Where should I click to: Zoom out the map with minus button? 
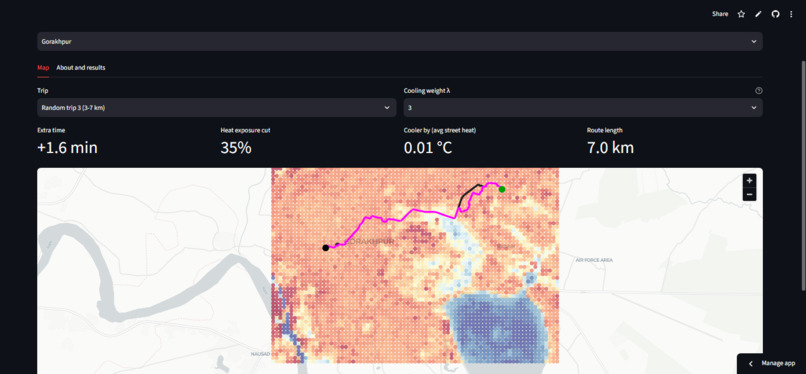pos(749,194)
